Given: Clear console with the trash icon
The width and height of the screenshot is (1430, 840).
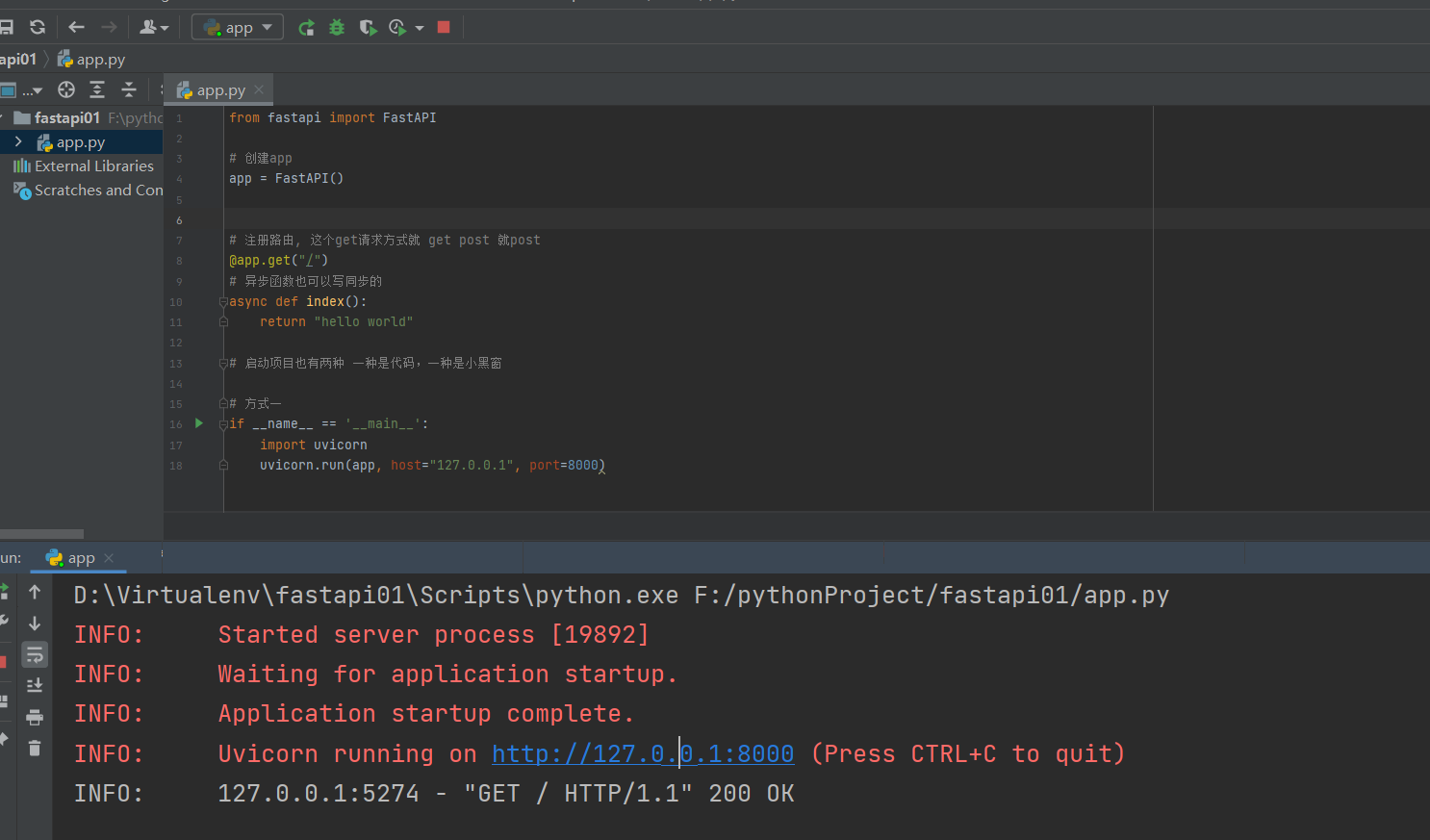Looking at the screenshot, I should [x=35, y=748].
